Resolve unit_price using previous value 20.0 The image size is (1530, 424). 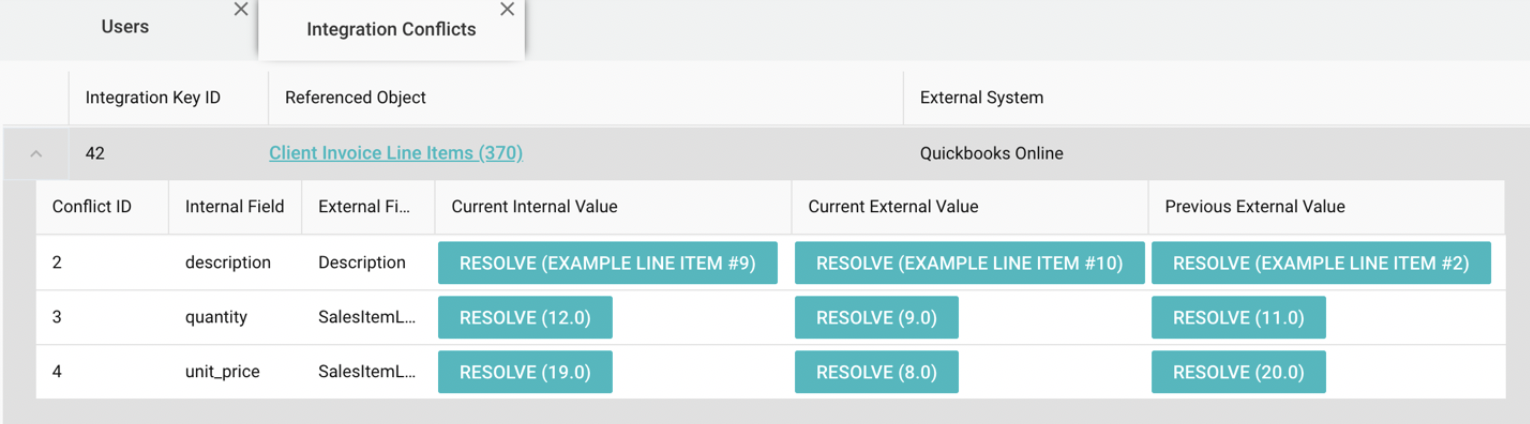(1238, 372)
